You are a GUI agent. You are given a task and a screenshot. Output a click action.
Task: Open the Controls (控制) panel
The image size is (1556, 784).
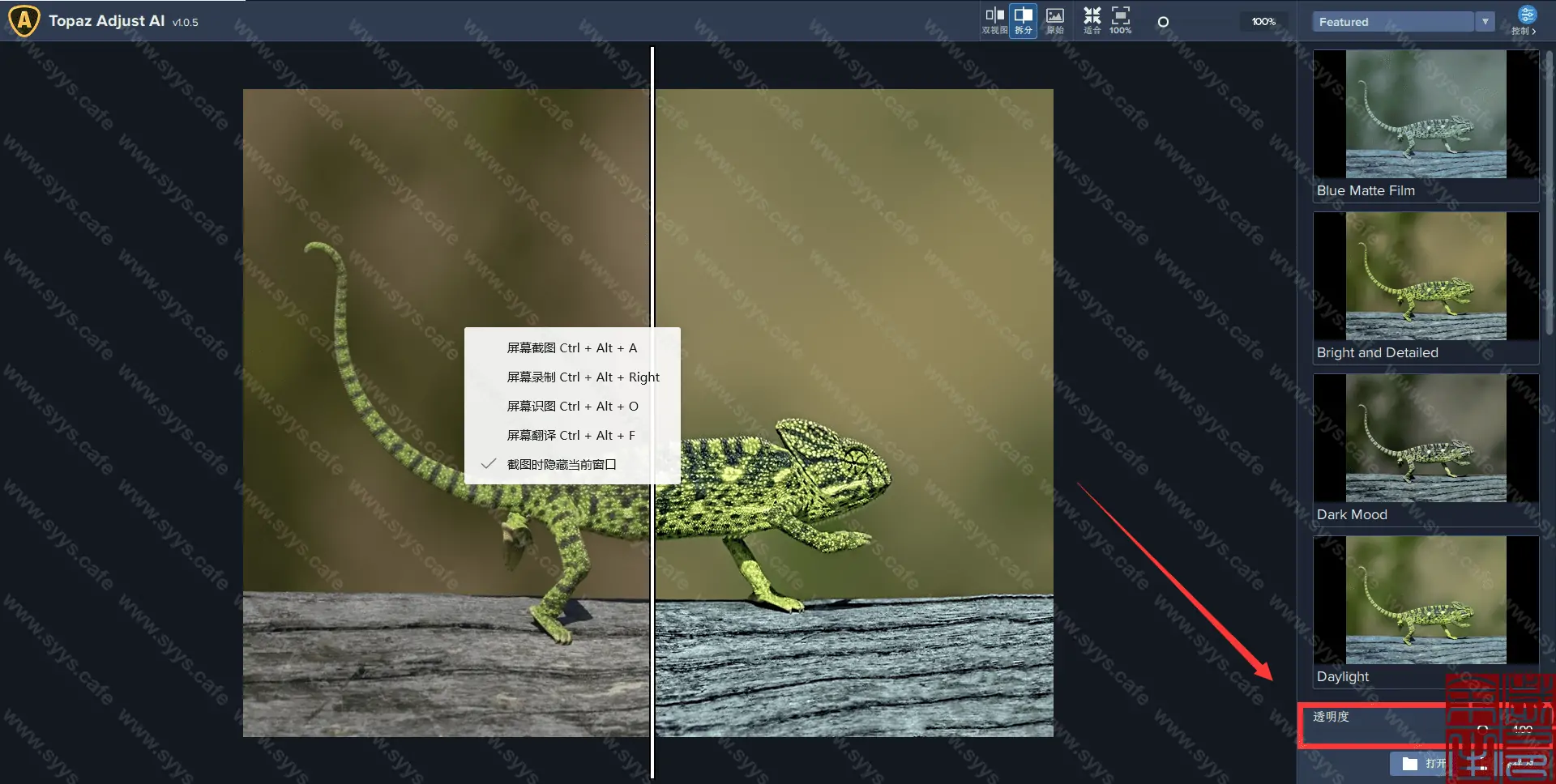point(1525,21)
